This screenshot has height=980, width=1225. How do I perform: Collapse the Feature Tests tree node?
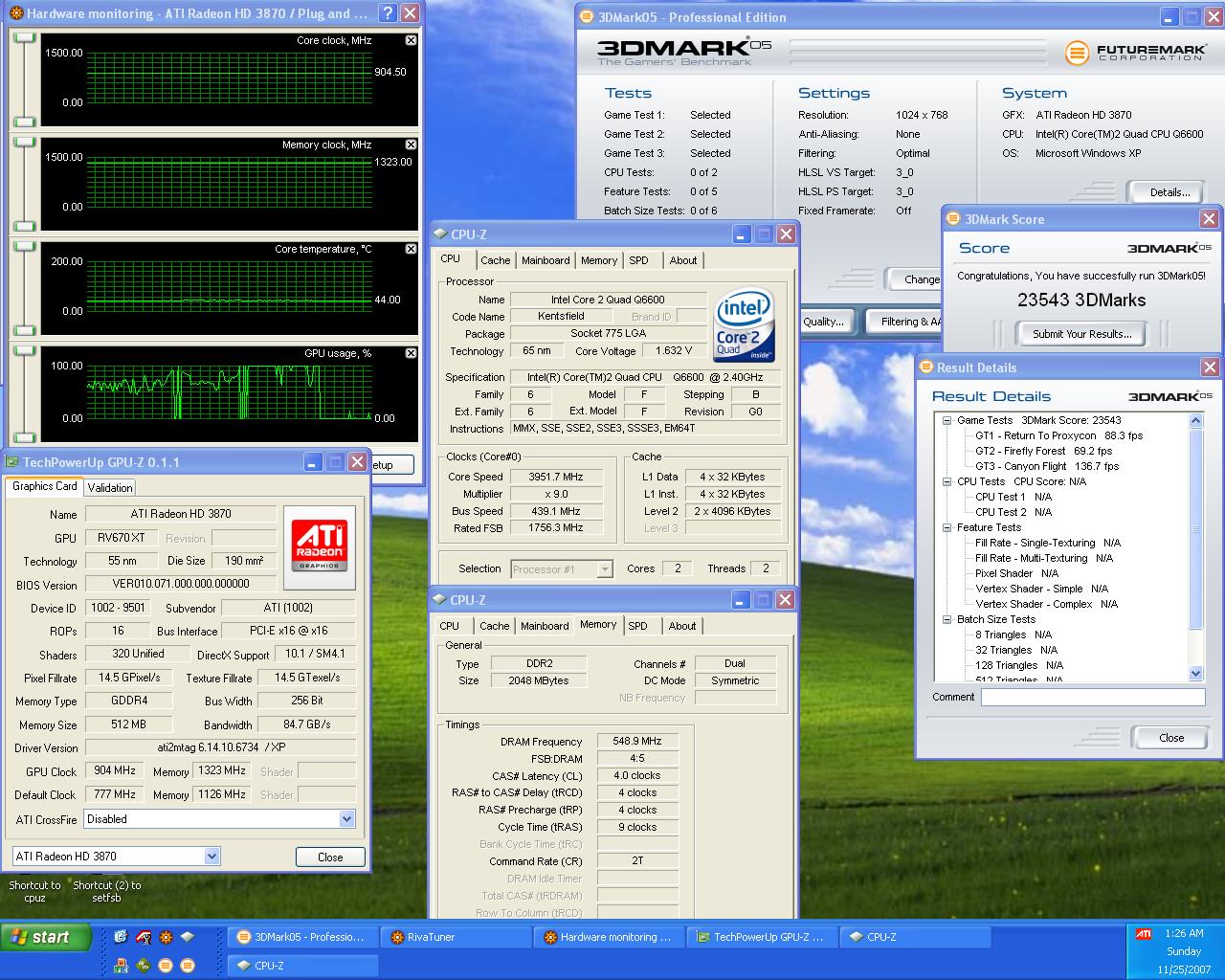947,527
